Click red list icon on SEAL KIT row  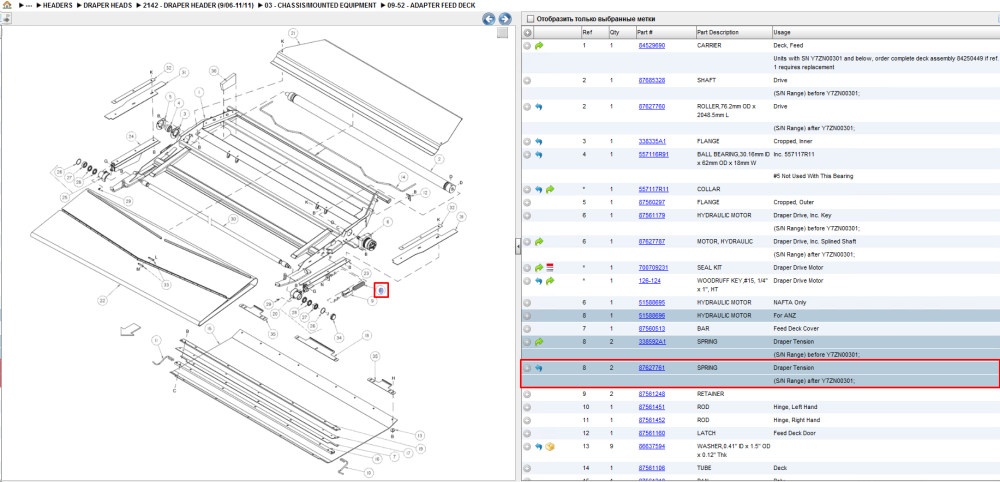pos(550,268)
